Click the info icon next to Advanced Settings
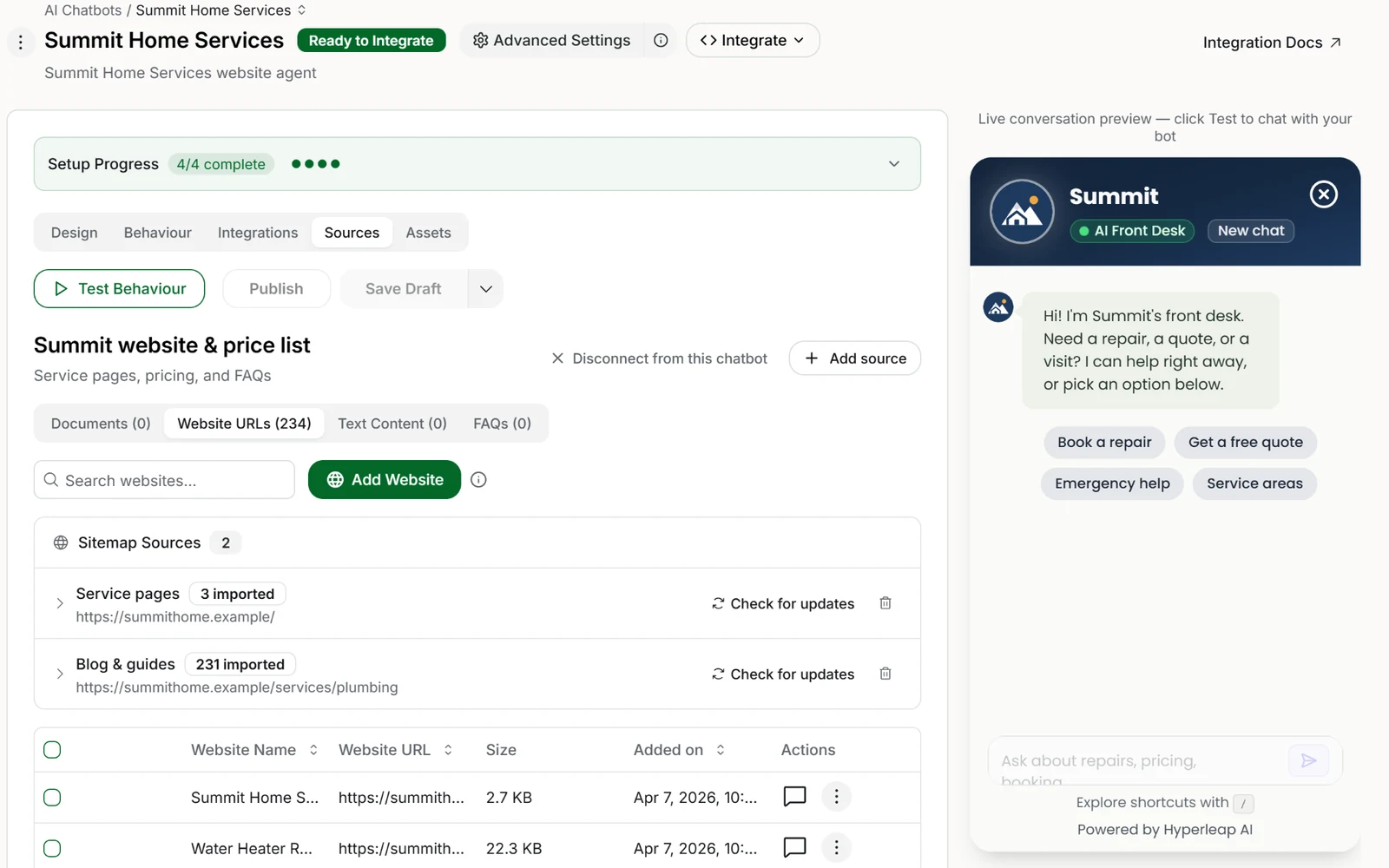This screenshot has height=868, width=1389. [x=661, y=40]
